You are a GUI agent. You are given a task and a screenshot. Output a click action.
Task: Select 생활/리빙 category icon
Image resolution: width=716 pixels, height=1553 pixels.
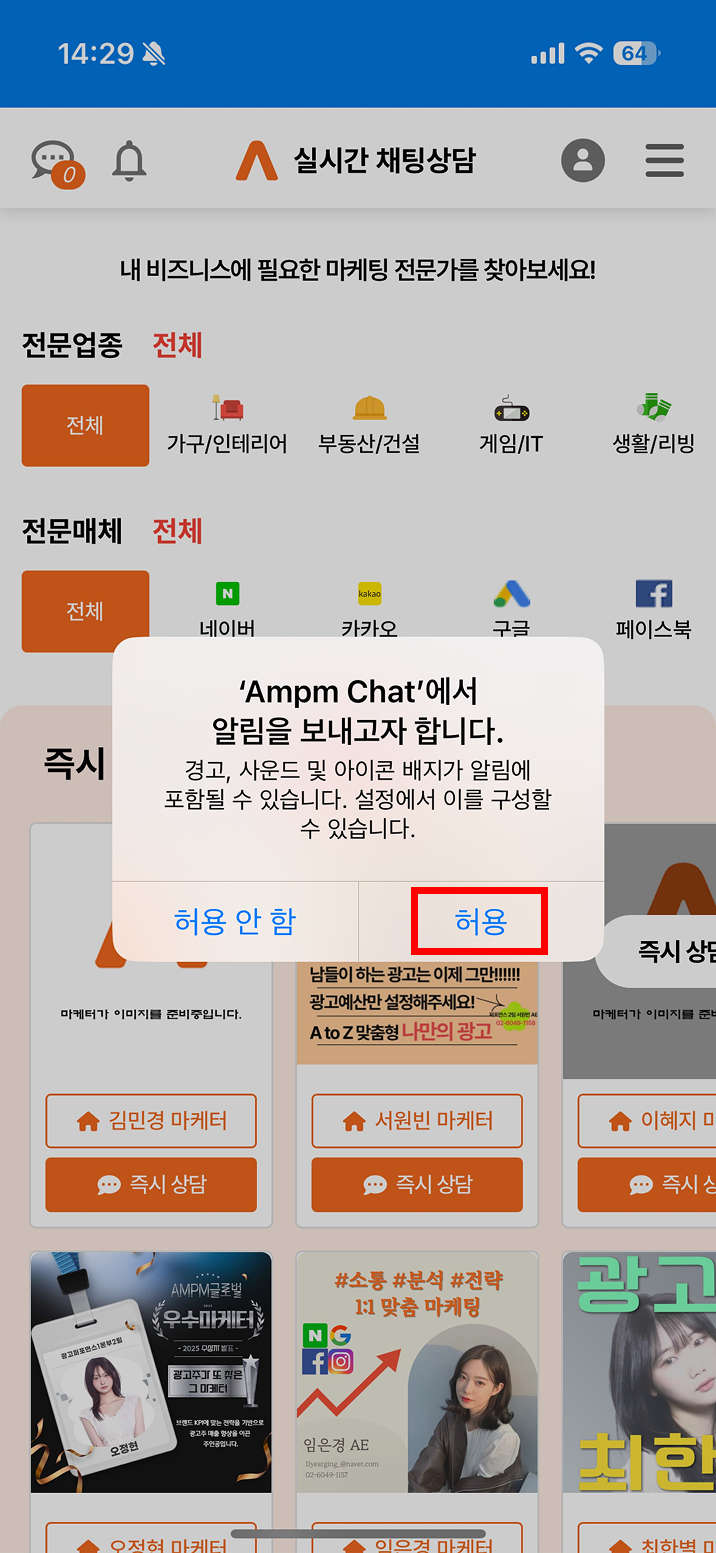(653, 408)
